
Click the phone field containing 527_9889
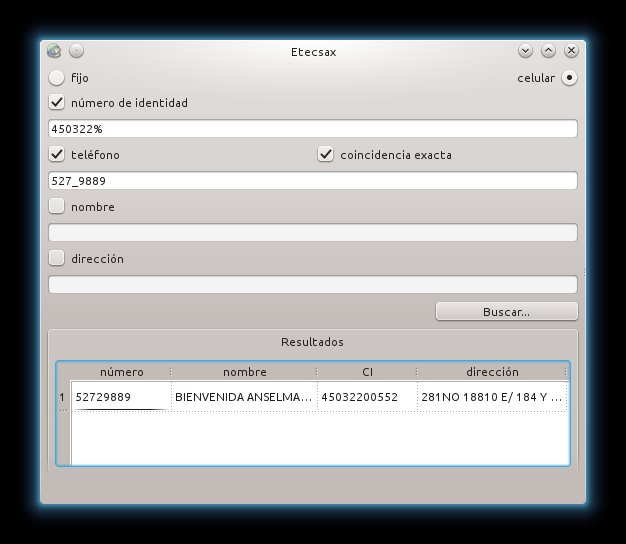pos(312,180)
